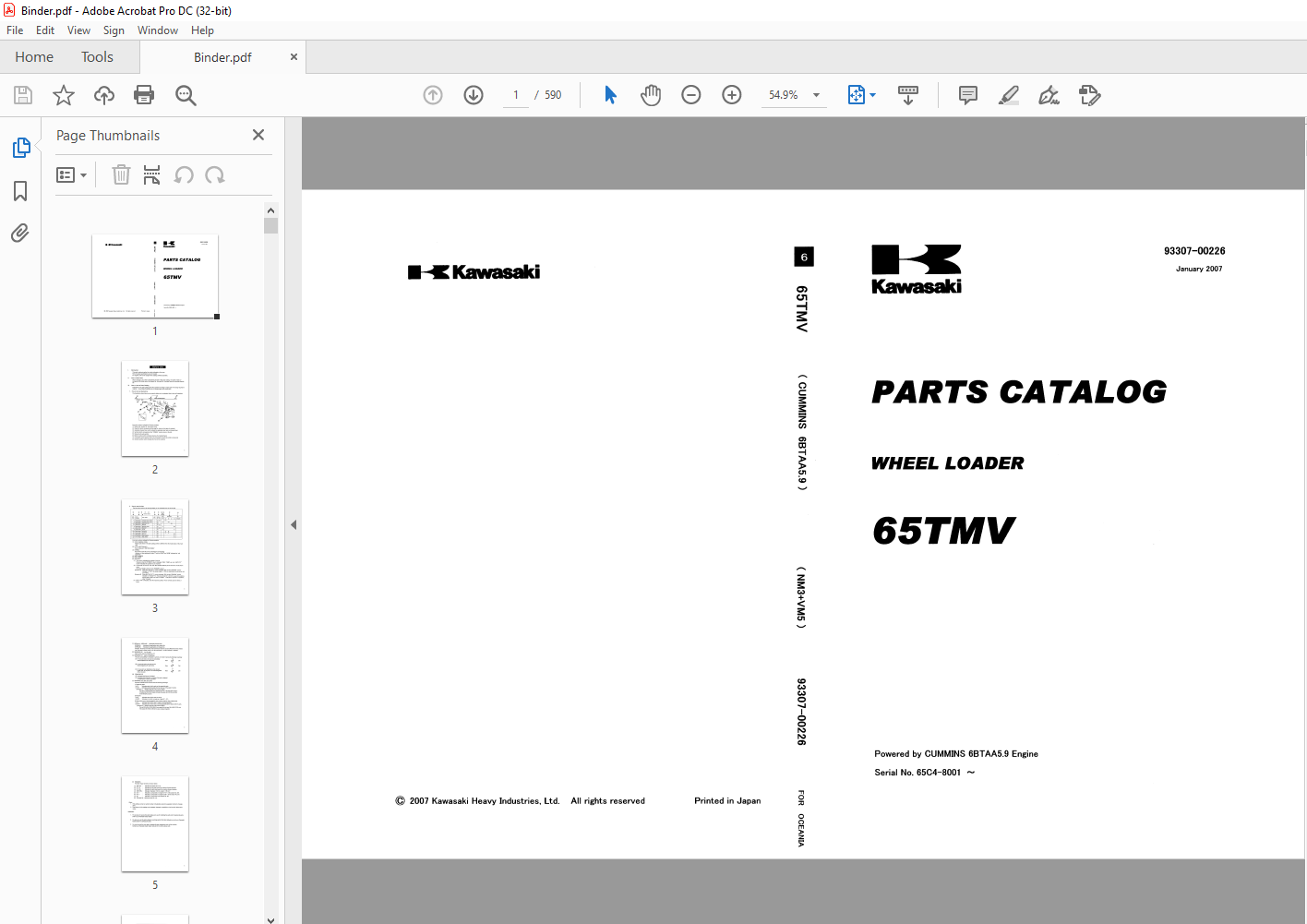Click thumbnails scrollbar up arrow
Screen dimensions: 1307x924
pyautogui.click(x=270, y=210)
